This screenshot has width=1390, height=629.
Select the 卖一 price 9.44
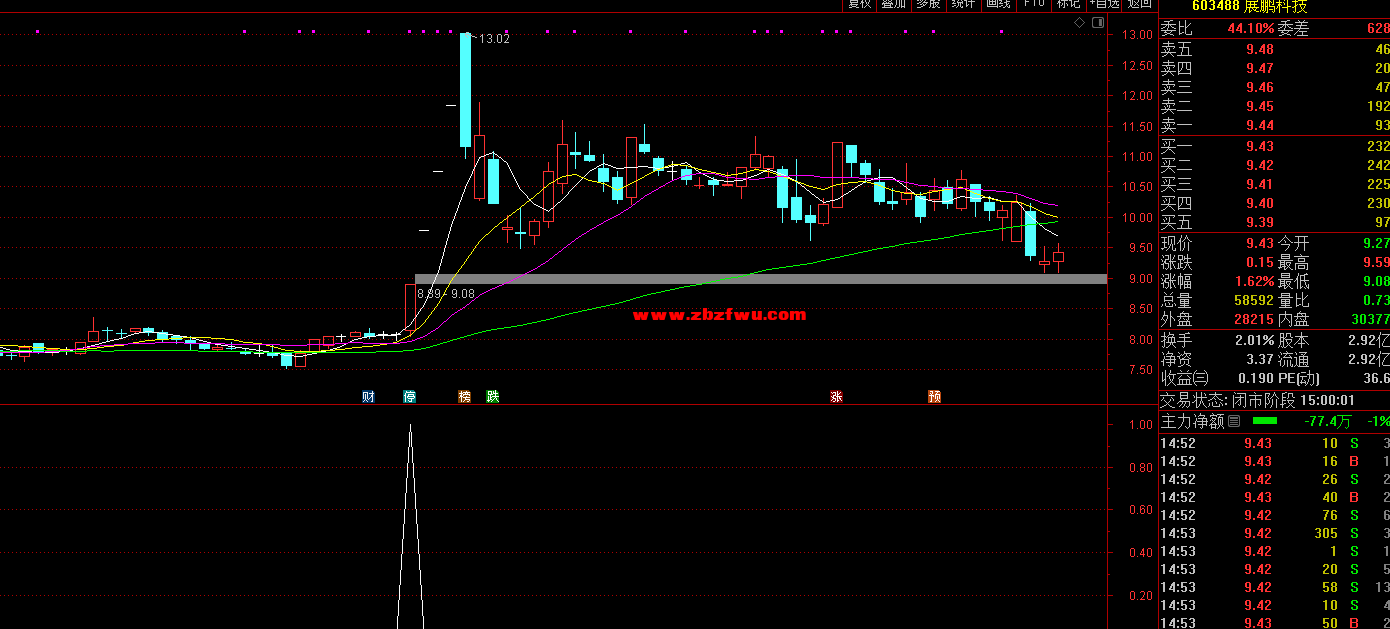[1260, 126]
